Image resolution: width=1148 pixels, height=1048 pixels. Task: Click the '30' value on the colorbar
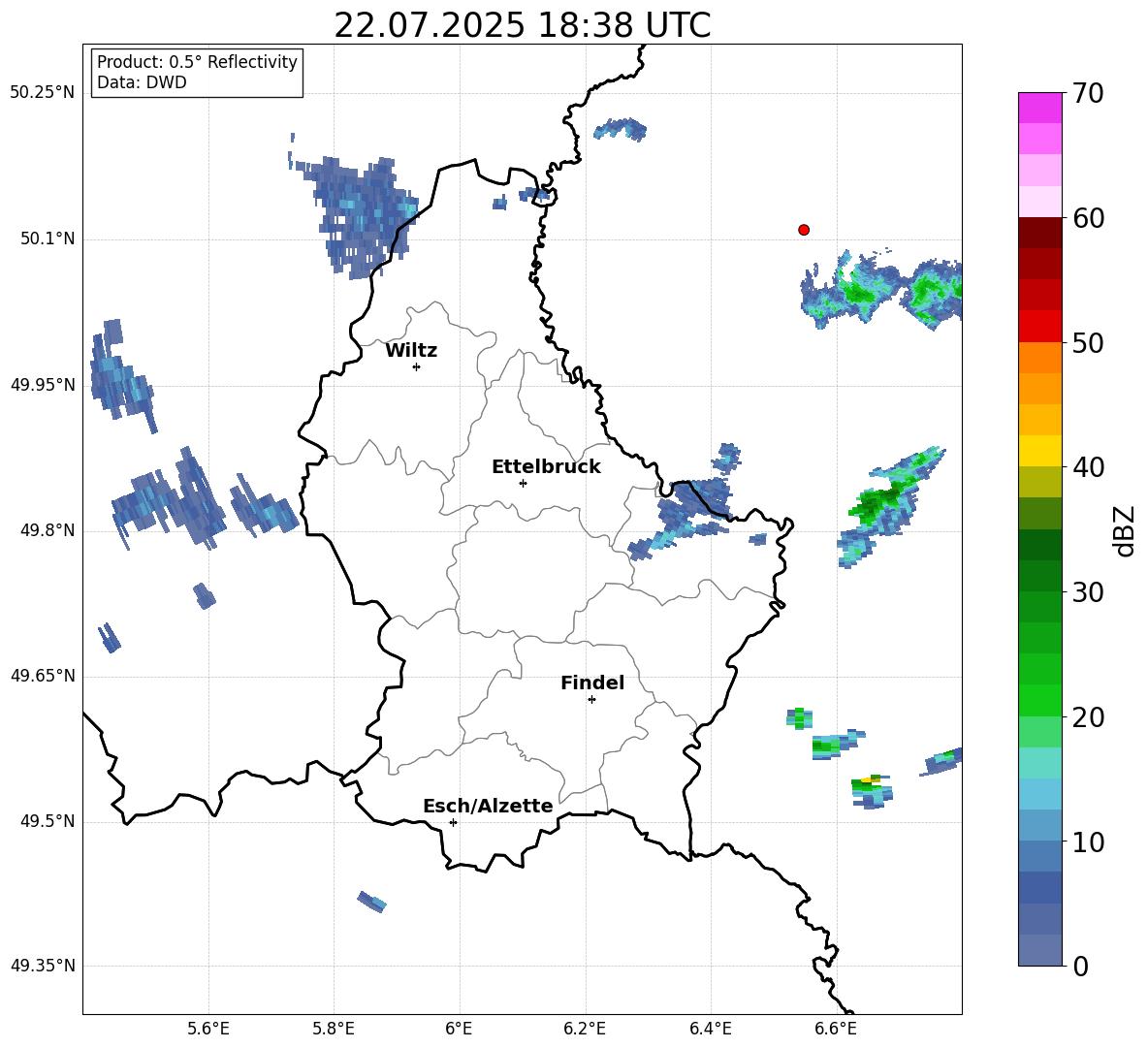point(1088,592)
